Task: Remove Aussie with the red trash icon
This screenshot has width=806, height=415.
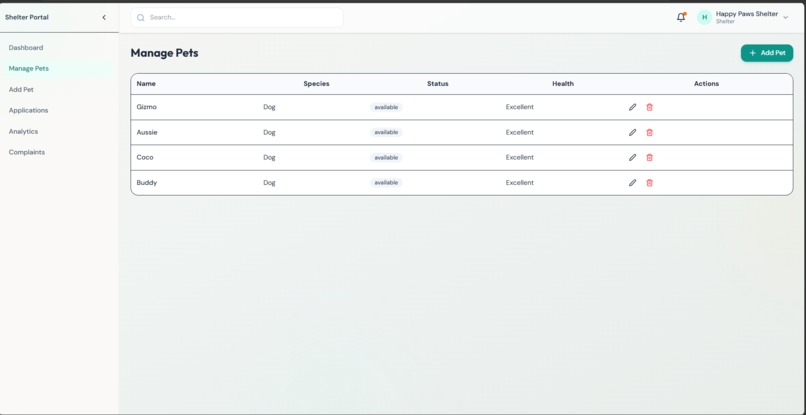Action: coord(649,132)
